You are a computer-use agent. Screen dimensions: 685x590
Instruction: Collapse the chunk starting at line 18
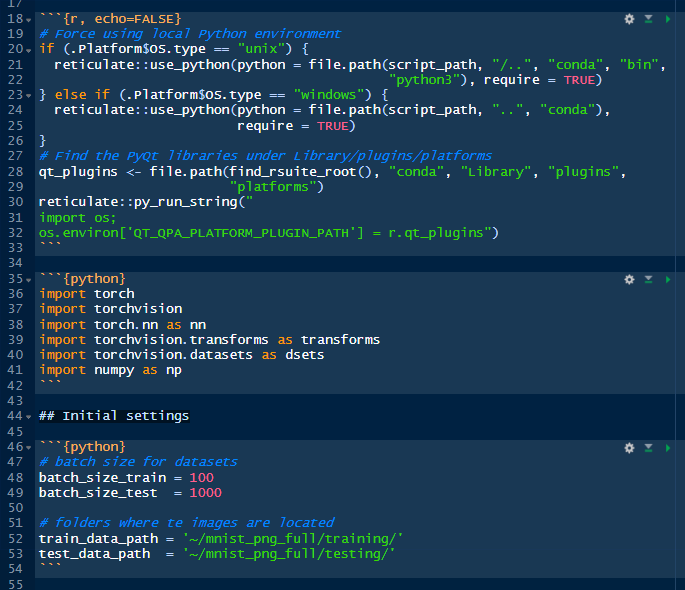coord(29,19)
